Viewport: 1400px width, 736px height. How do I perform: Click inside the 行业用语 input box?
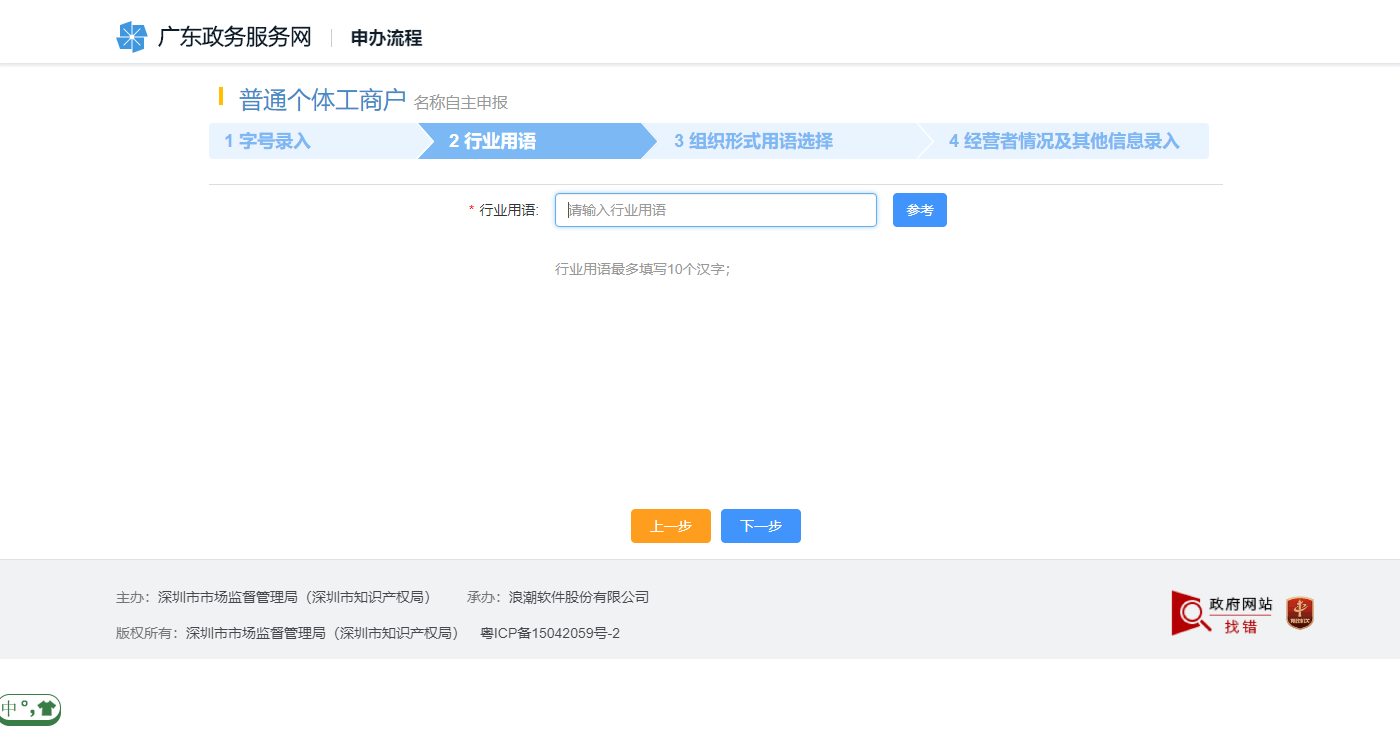[715, 210]
